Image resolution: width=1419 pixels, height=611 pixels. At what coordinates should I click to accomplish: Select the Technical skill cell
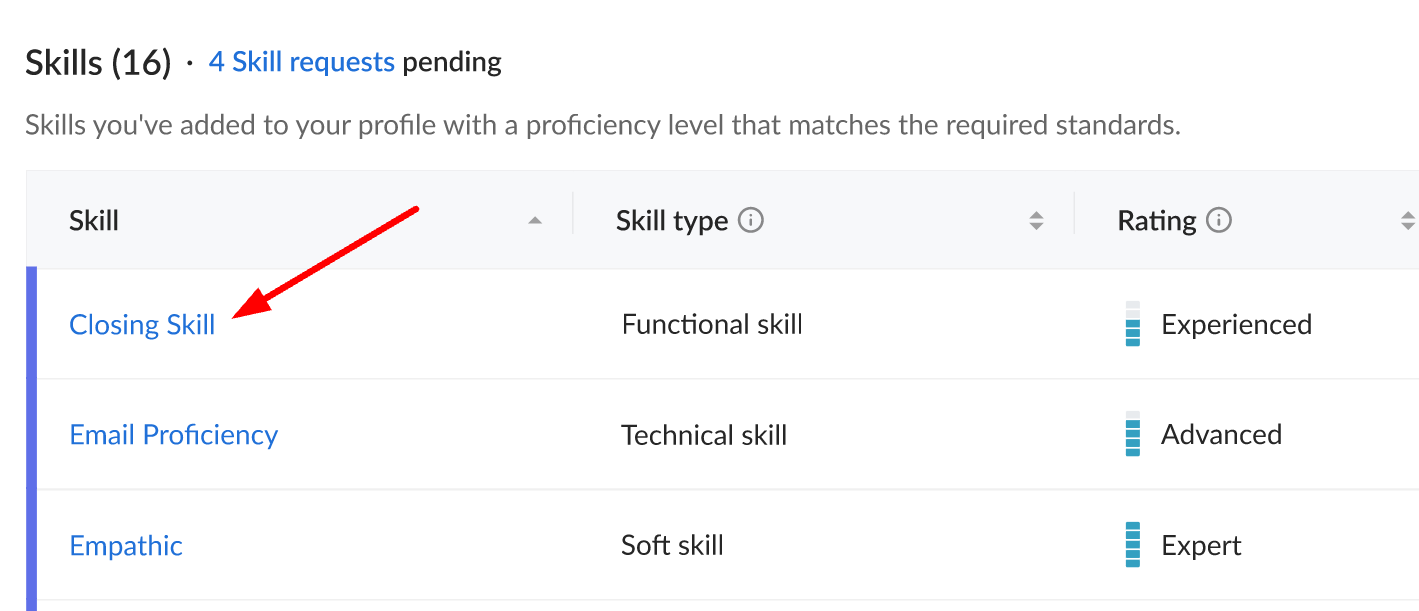coord(704,435)
